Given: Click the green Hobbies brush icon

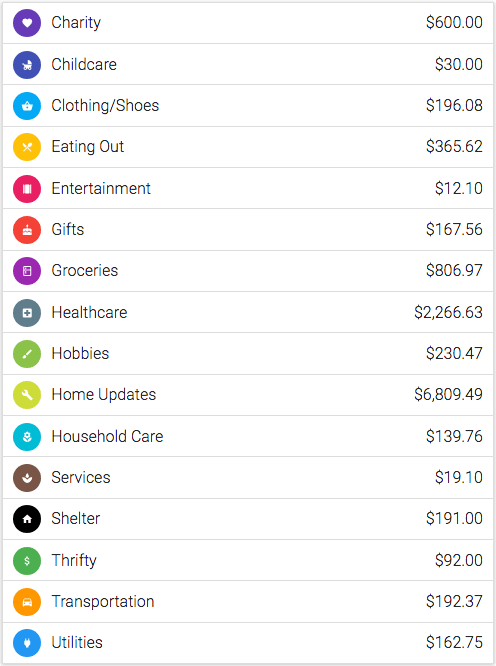Looking at the screenshot, I should click(x=27, y=354).
